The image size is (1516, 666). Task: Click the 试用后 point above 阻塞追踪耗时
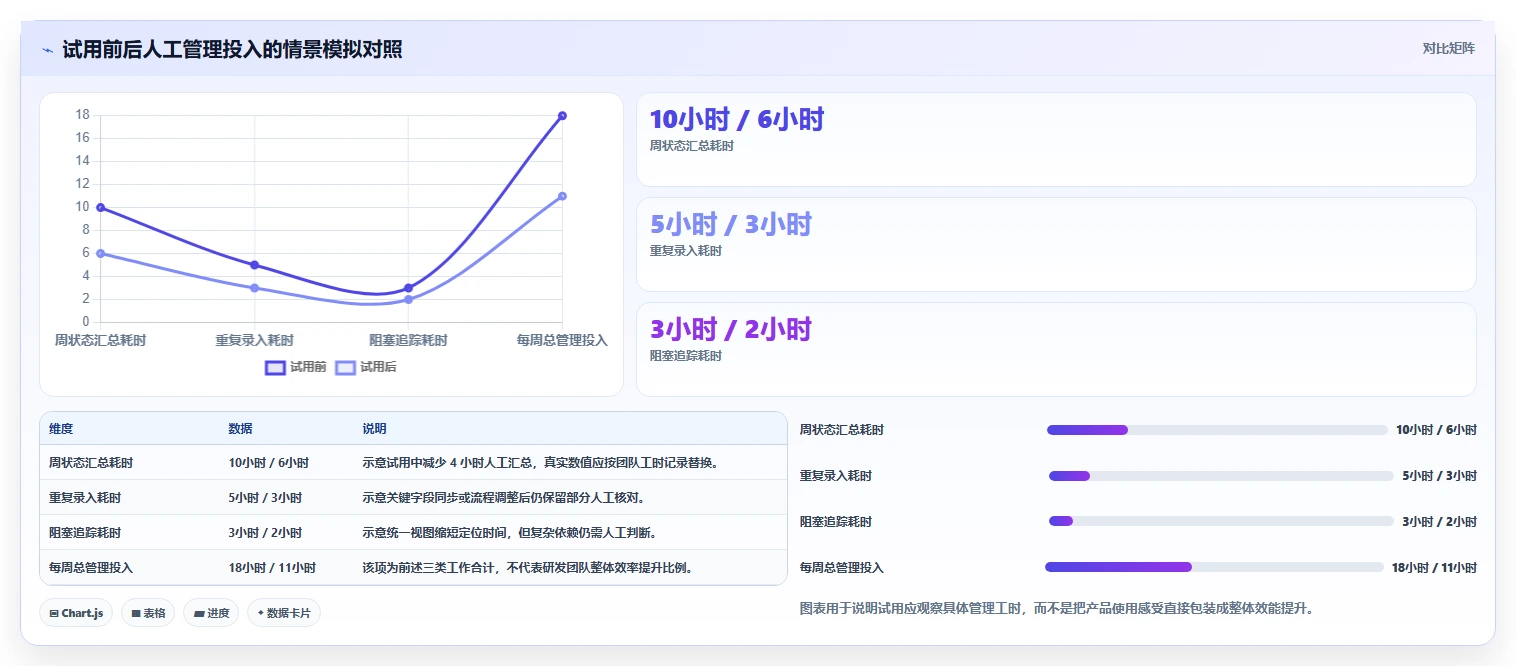click(x=408, y=299)
